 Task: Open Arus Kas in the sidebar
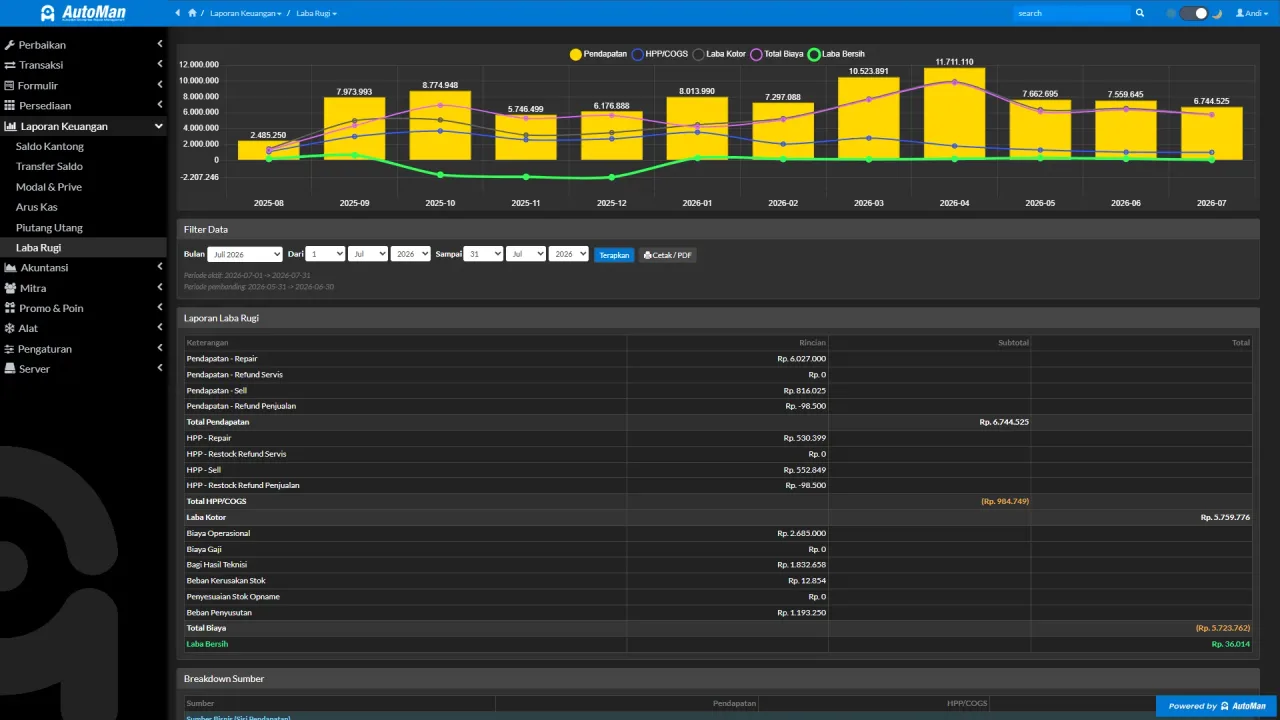[x=37, y=207]
